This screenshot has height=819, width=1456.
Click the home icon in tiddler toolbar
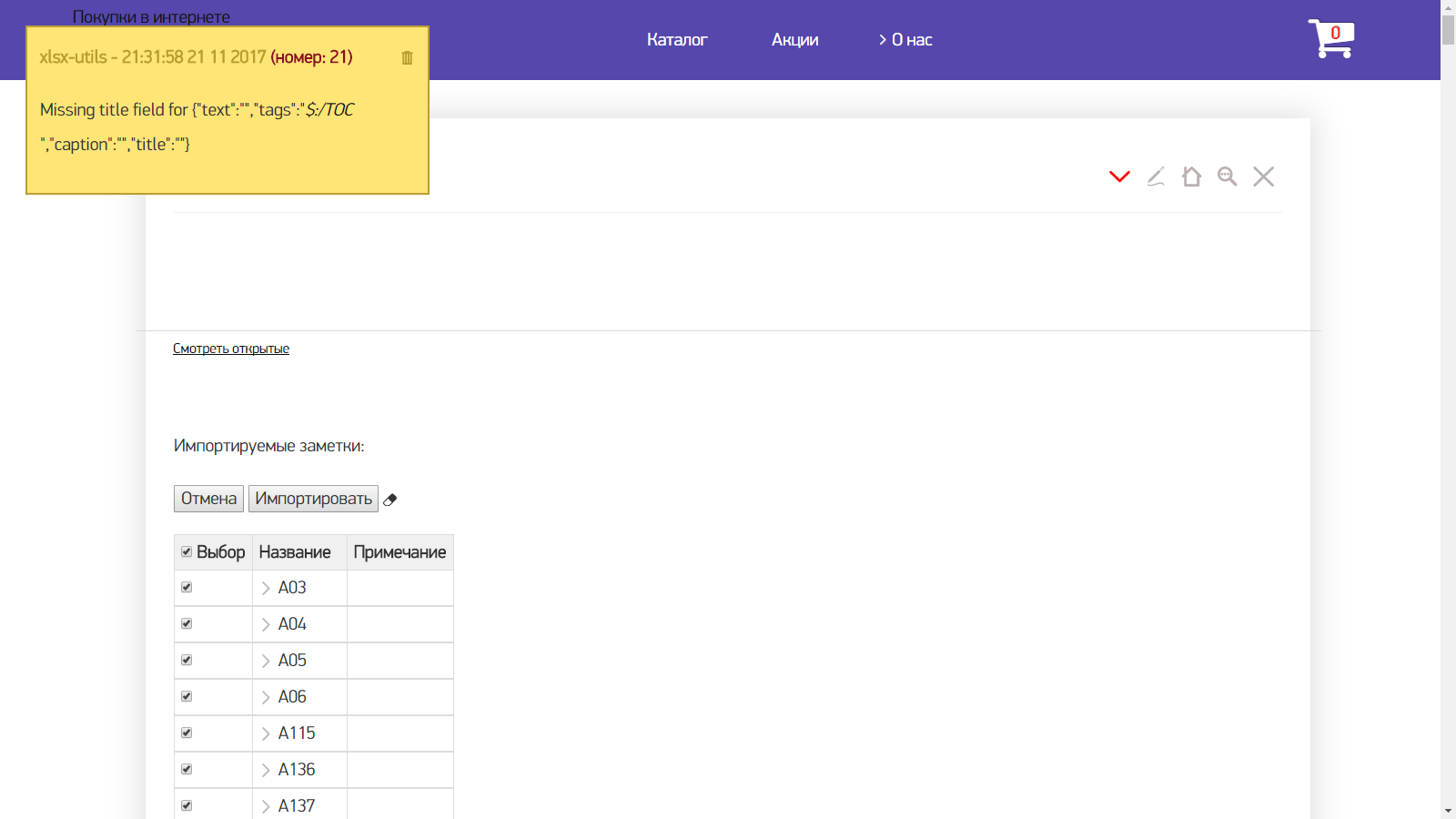[1191, 177]
